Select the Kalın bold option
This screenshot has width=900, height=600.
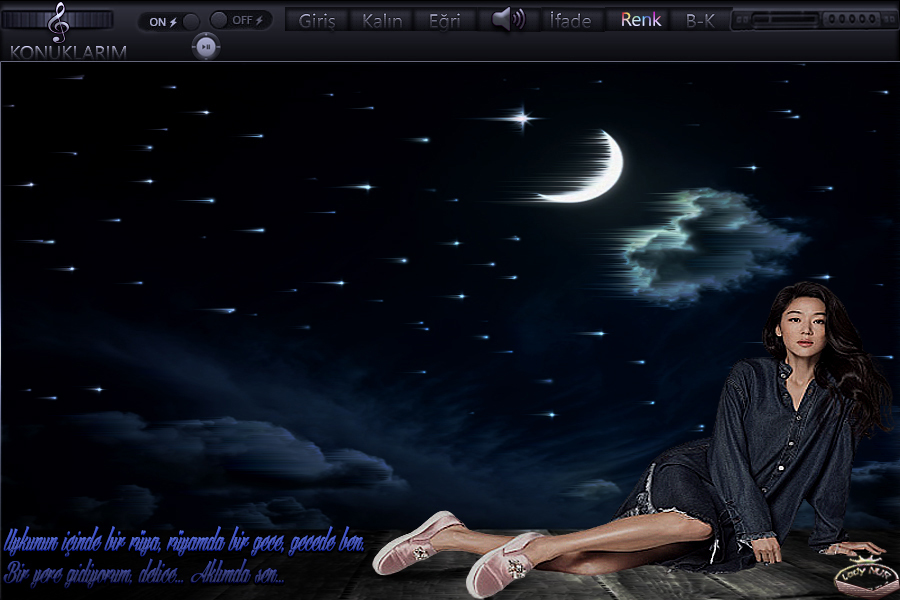pos(381,21)
